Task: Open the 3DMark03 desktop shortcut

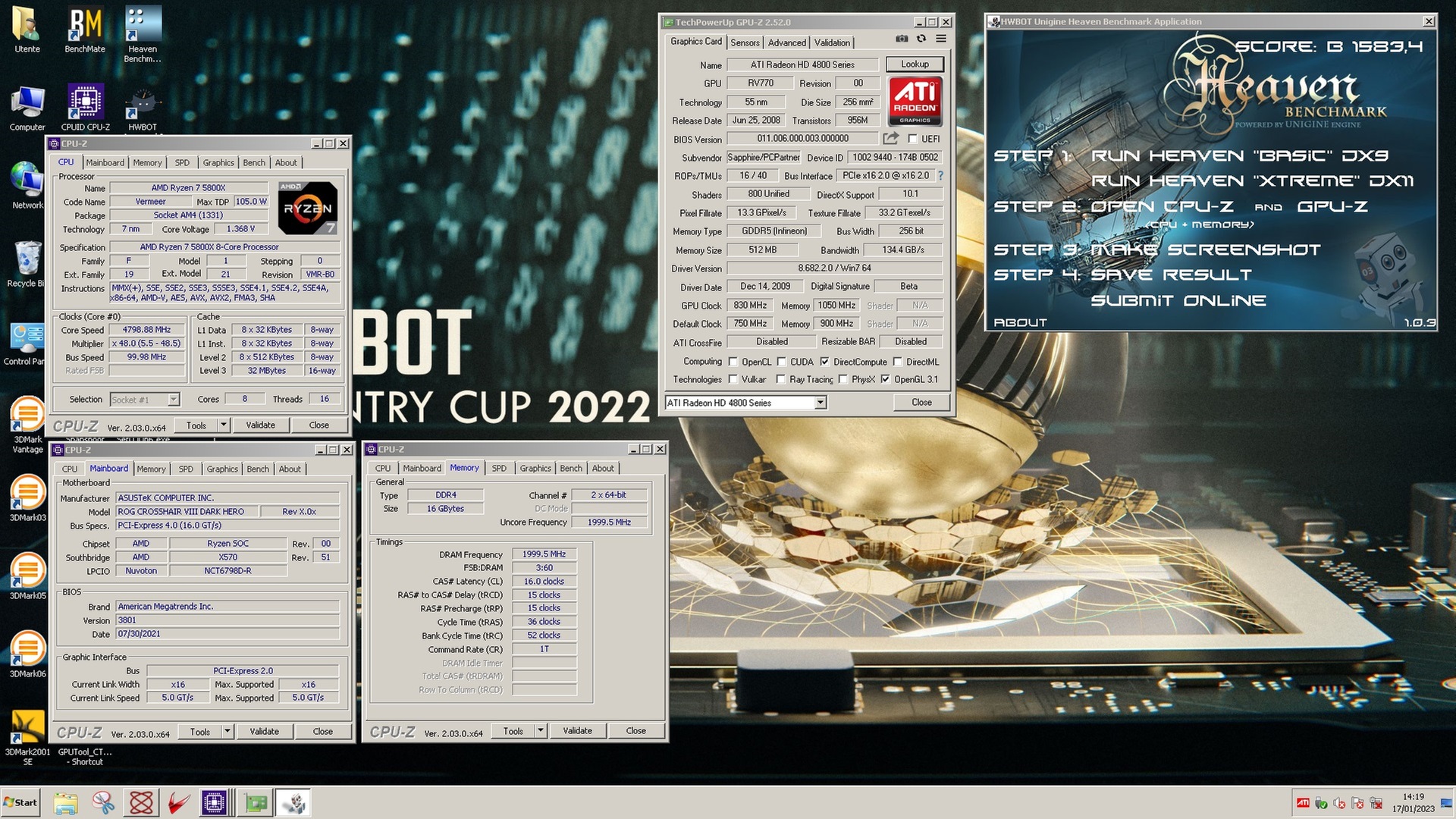Action: coord(27,497)
